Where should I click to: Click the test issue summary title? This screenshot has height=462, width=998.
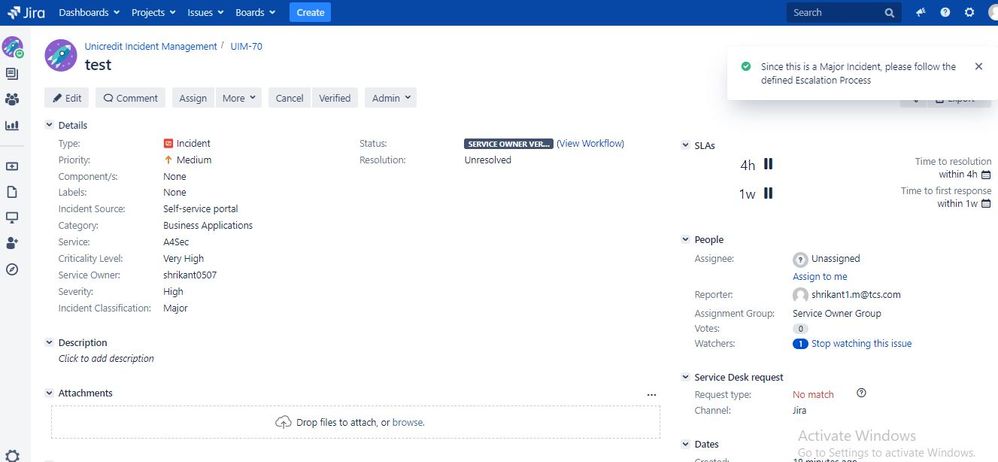[x=98, y=64]
